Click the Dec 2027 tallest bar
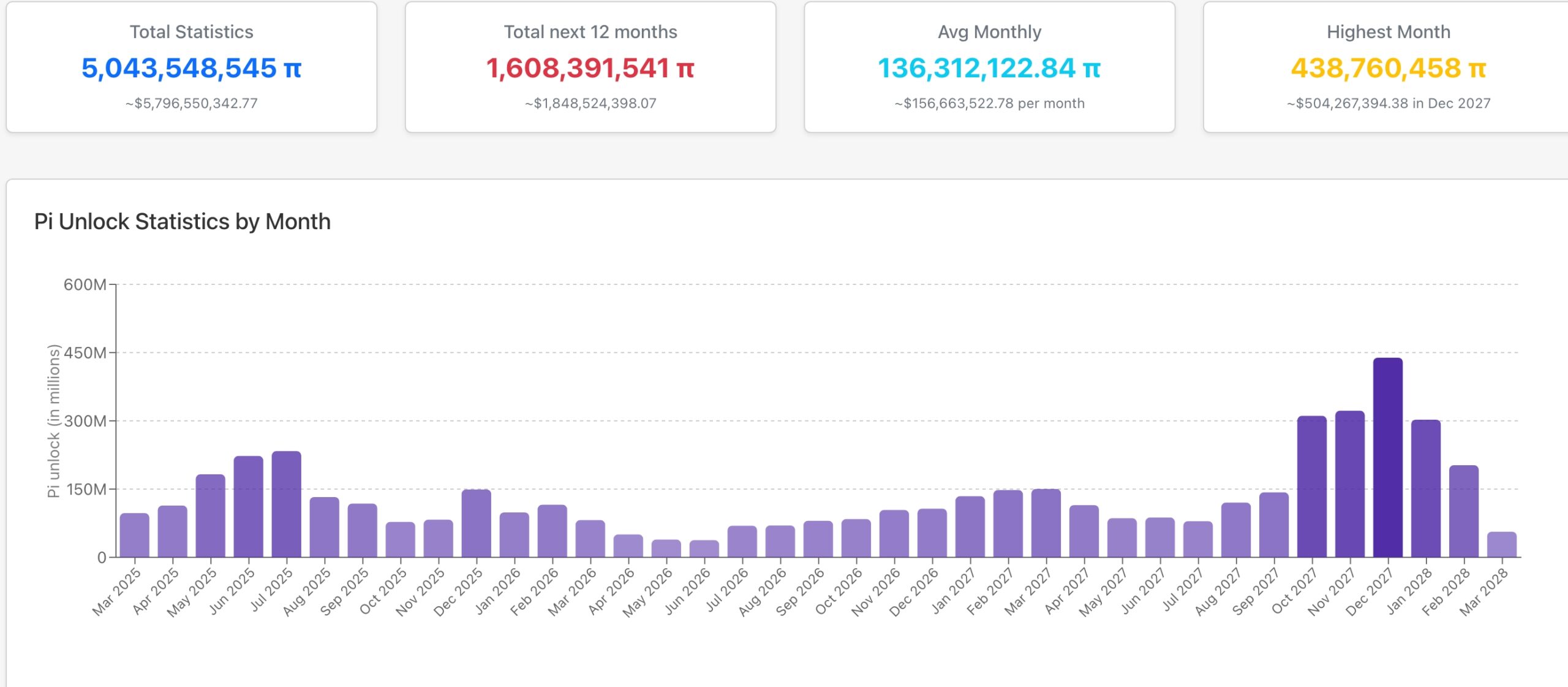Viewport: 1568px width, 687px height. pyautogui.click(x=1387, y=458)
